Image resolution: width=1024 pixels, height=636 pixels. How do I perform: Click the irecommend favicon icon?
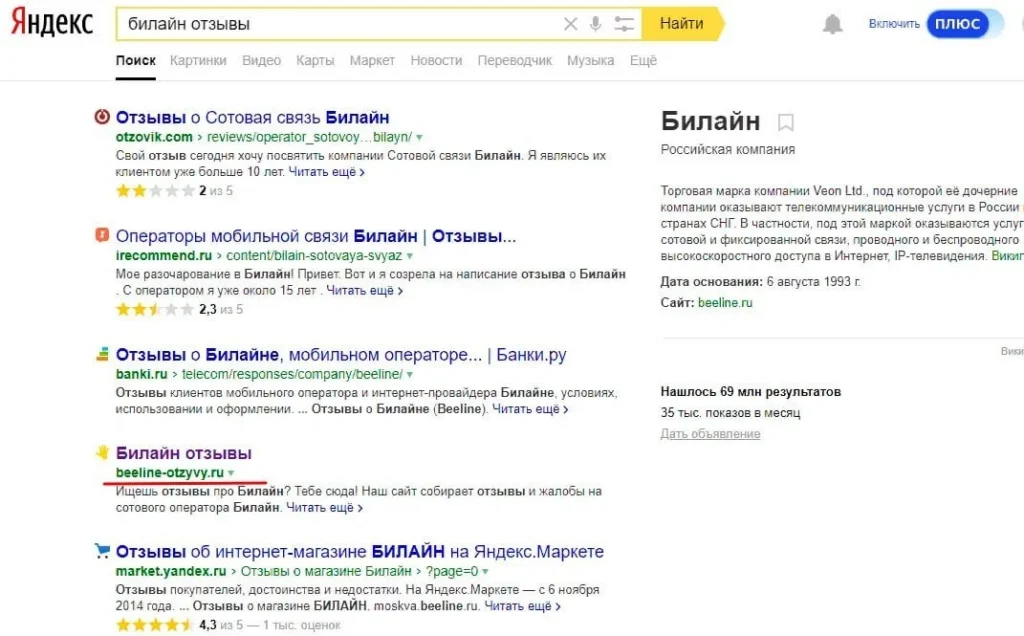coord(102,234)
